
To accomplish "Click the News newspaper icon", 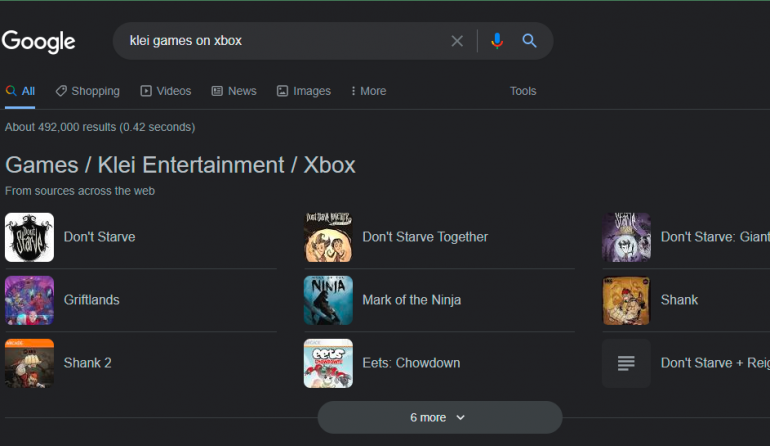I will pyautogui.click(x=217, y=91).
